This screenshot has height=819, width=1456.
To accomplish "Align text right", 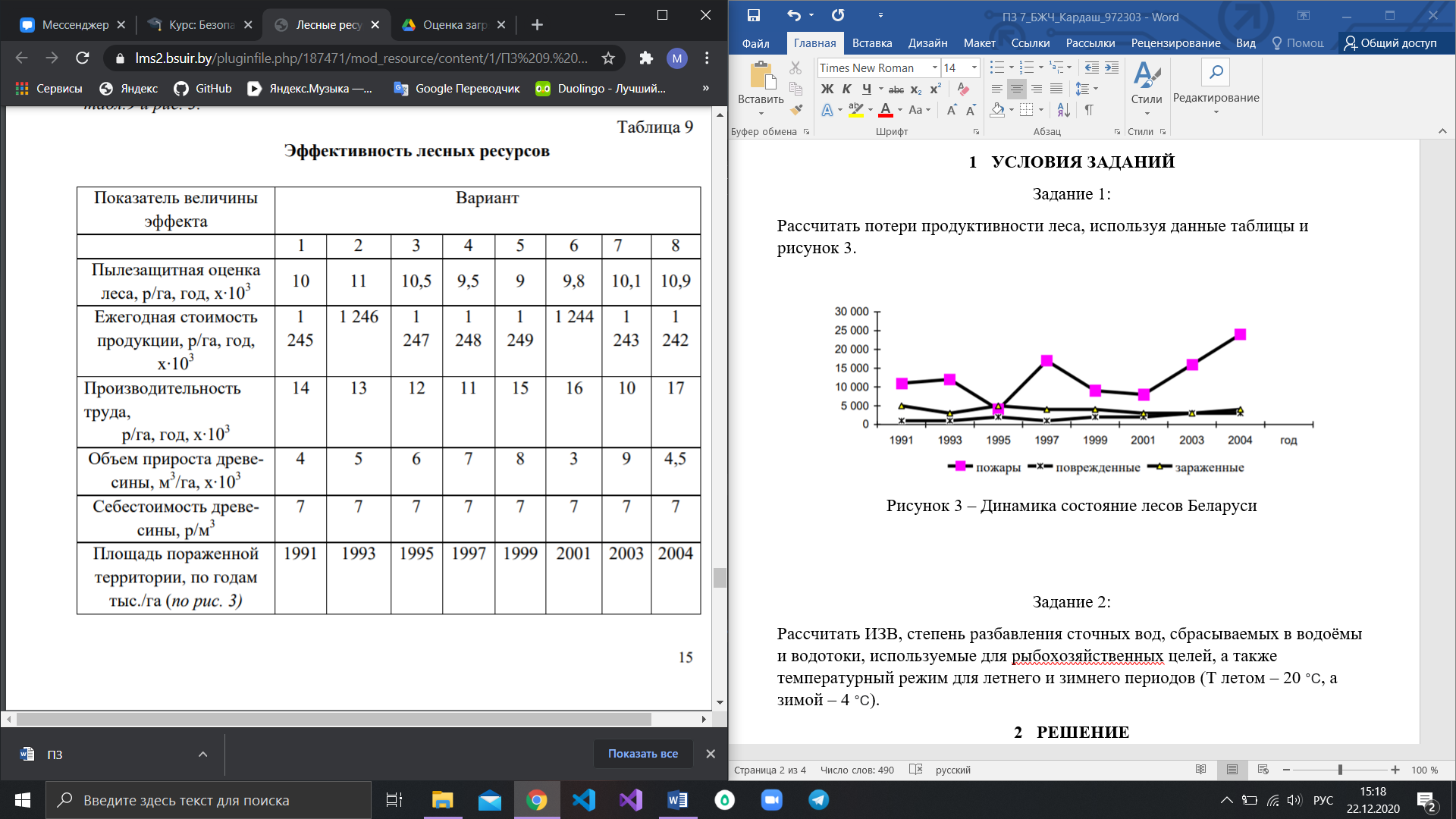I will (x=1036, y=89).
